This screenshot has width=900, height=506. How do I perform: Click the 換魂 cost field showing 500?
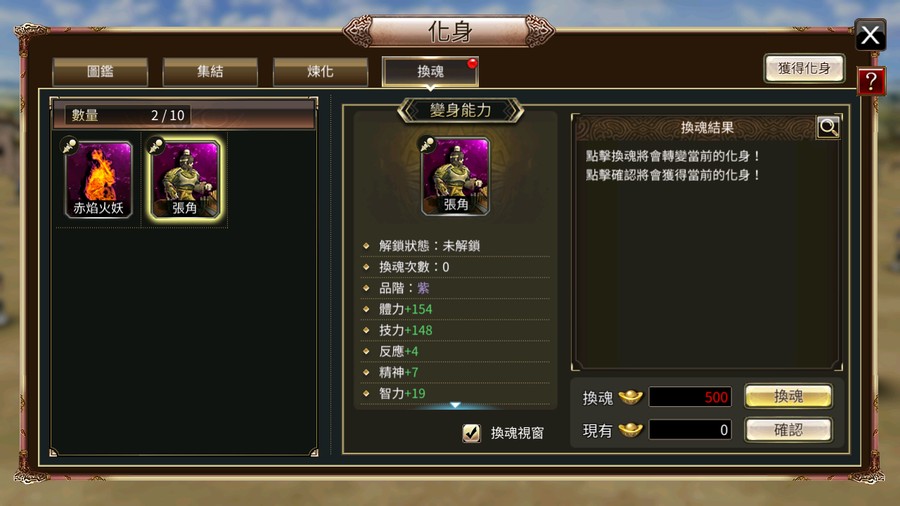point(690,396)
